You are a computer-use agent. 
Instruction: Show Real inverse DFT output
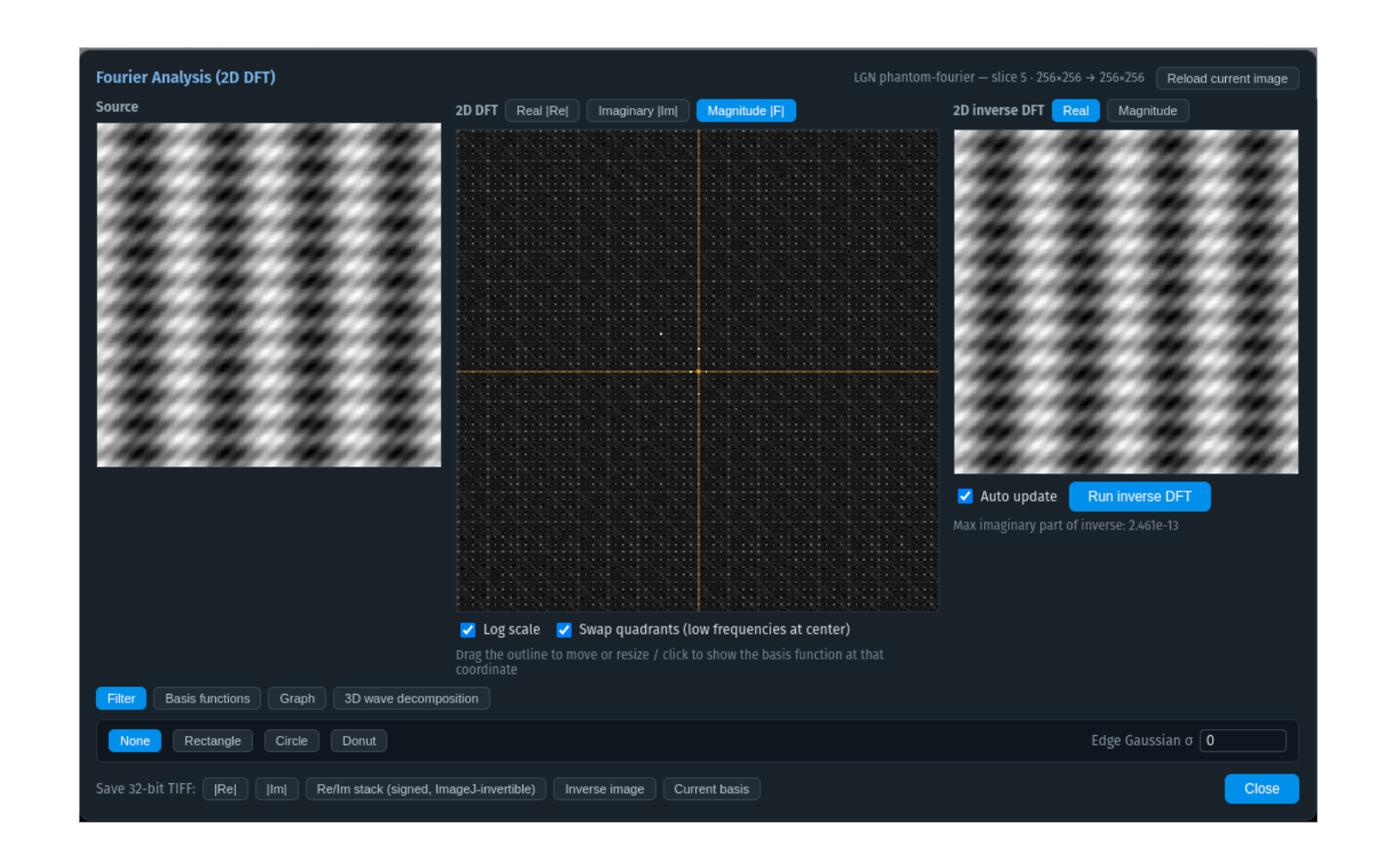pos(1075,111)
